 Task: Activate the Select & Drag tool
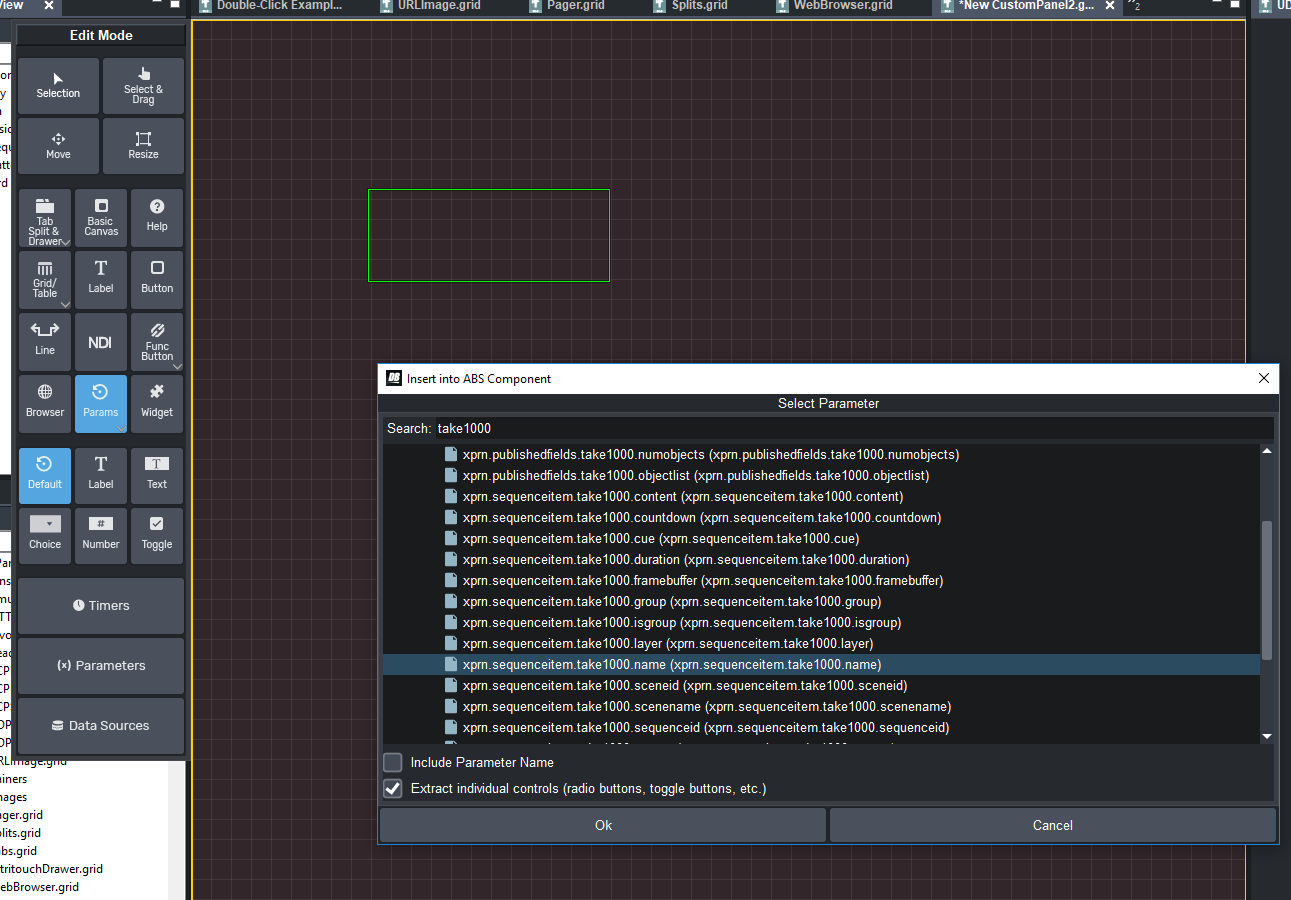pos(143,85)
